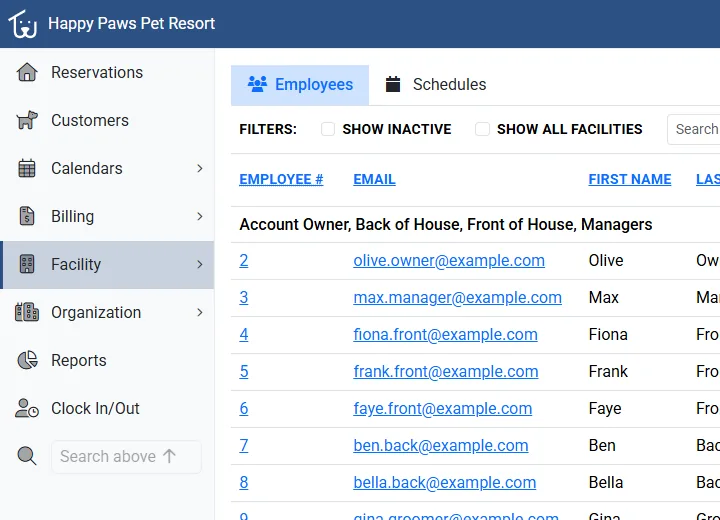The image size is (720, 520).
Task: Click first name Faye cell
Action: 605,408
